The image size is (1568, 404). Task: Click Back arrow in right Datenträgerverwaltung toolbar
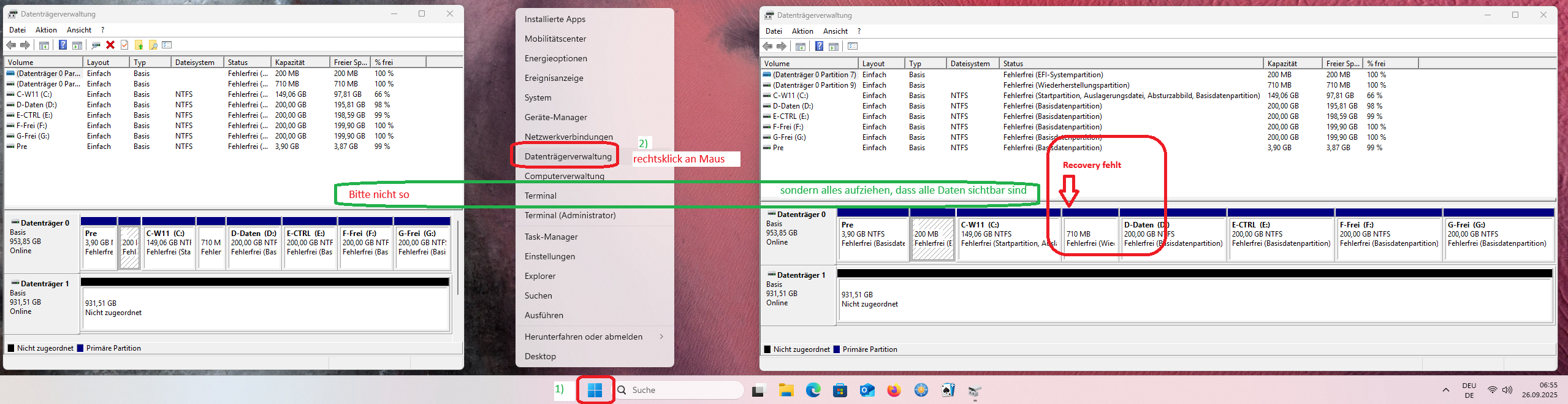pyautogui.click(x=767, y=47)
